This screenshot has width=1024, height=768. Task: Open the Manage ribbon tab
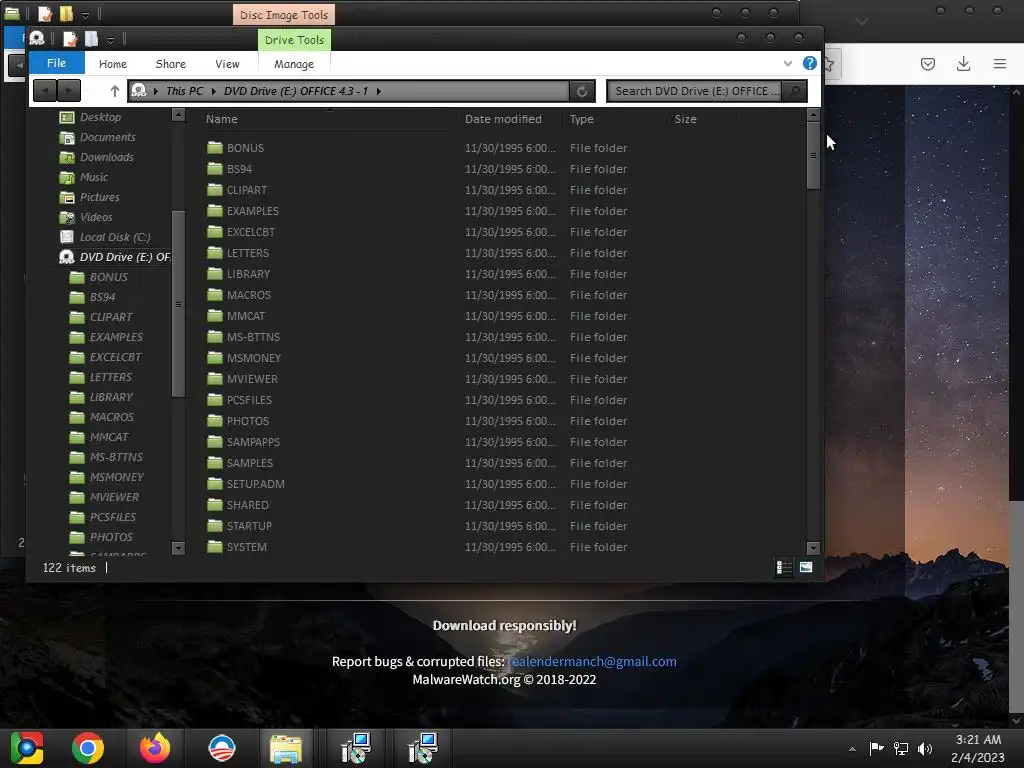(294, 64)
